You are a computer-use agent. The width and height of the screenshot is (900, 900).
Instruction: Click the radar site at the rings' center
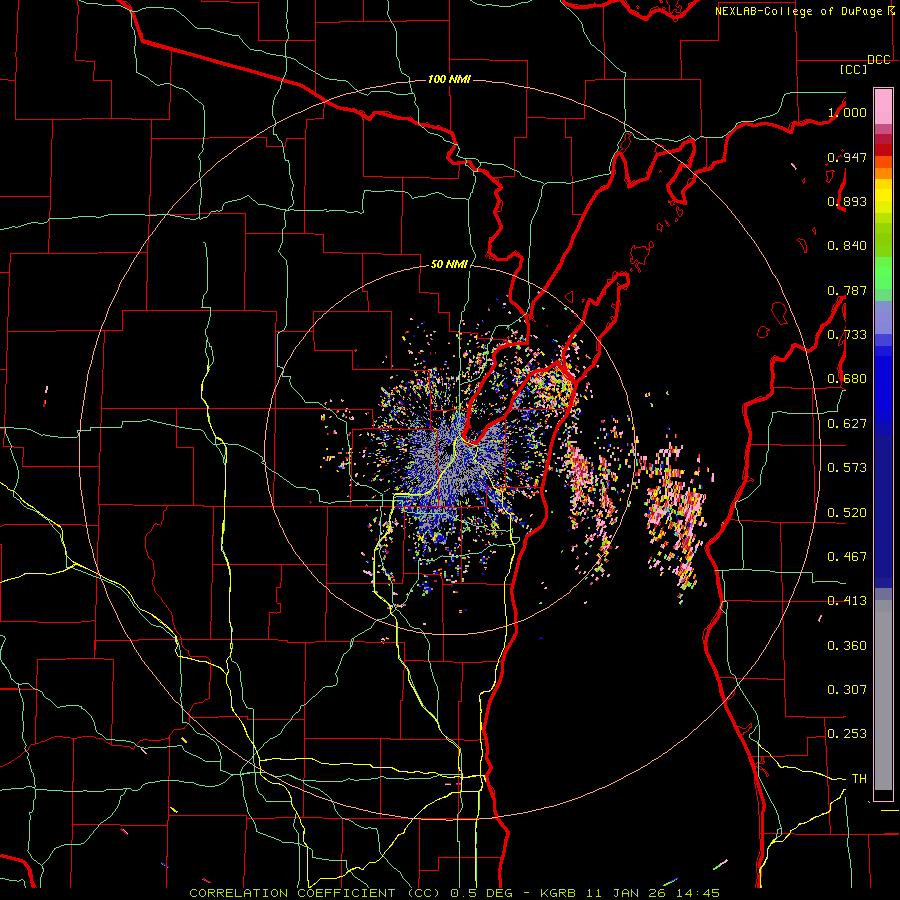pos(449,451)
